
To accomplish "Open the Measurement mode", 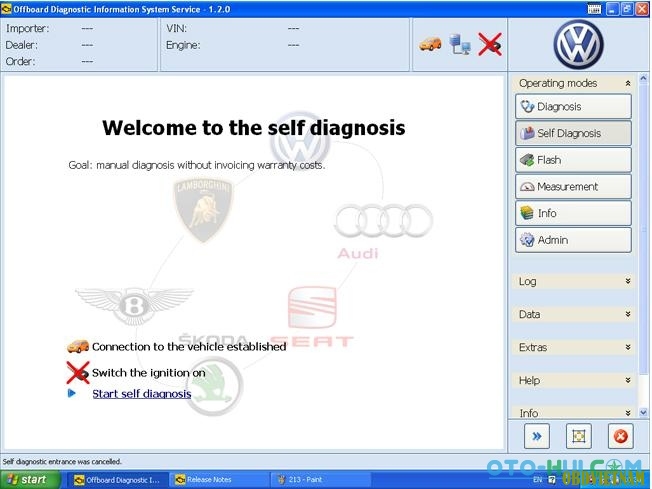I will click(573, 186).
